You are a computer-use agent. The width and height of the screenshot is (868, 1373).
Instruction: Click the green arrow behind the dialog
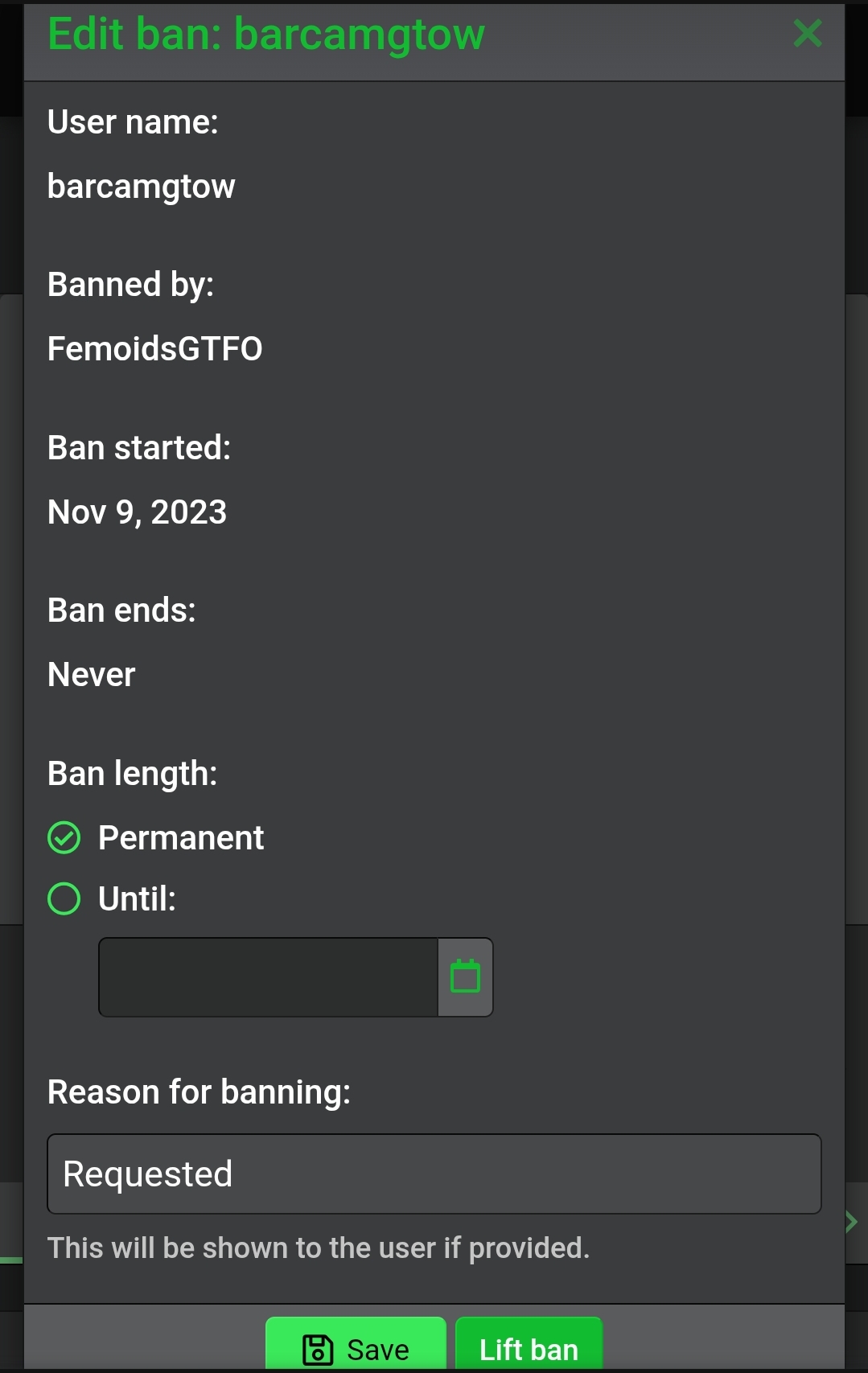tap(852, 1223)
